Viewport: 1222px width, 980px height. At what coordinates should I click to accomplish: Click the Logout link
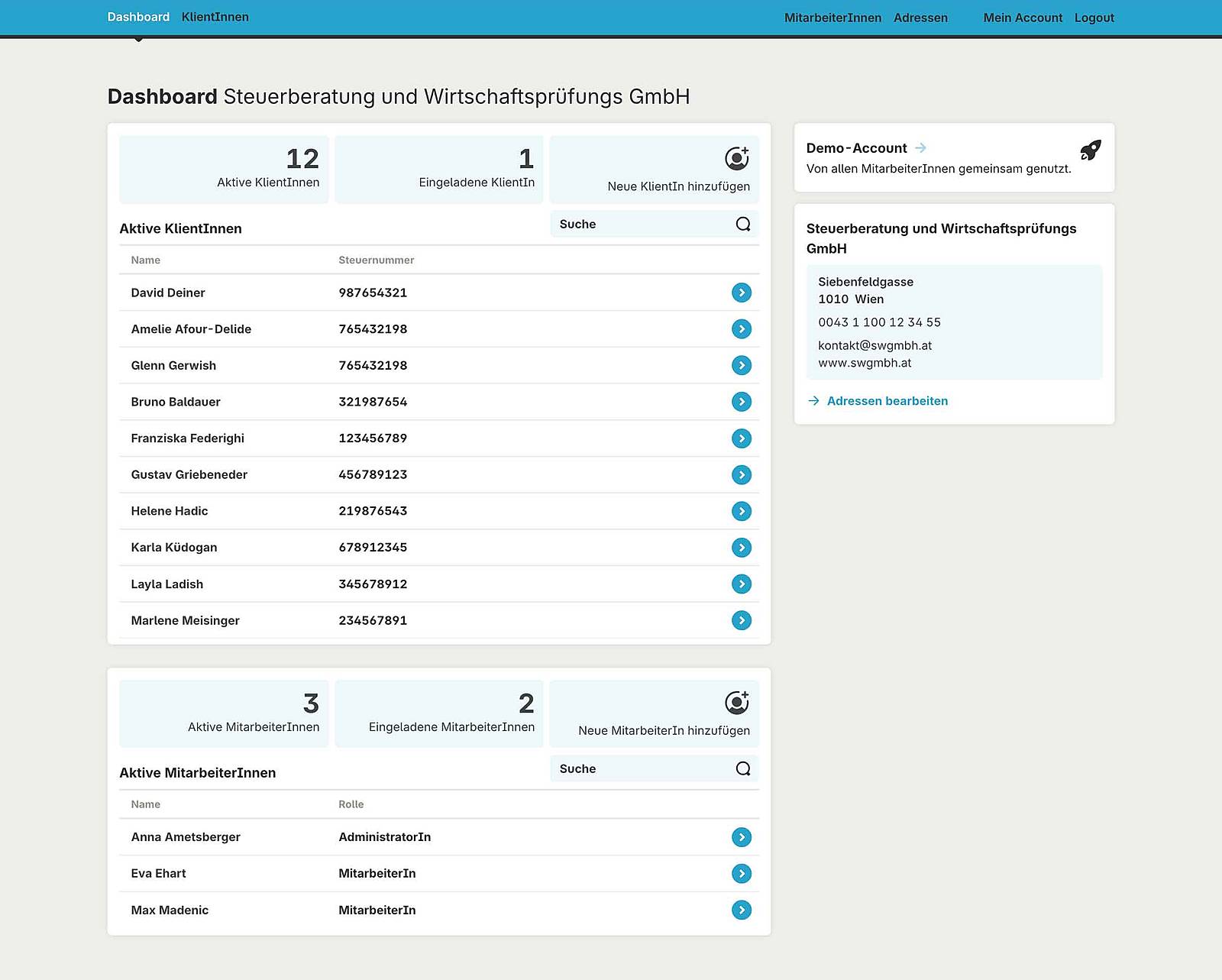pos(1094,18)
